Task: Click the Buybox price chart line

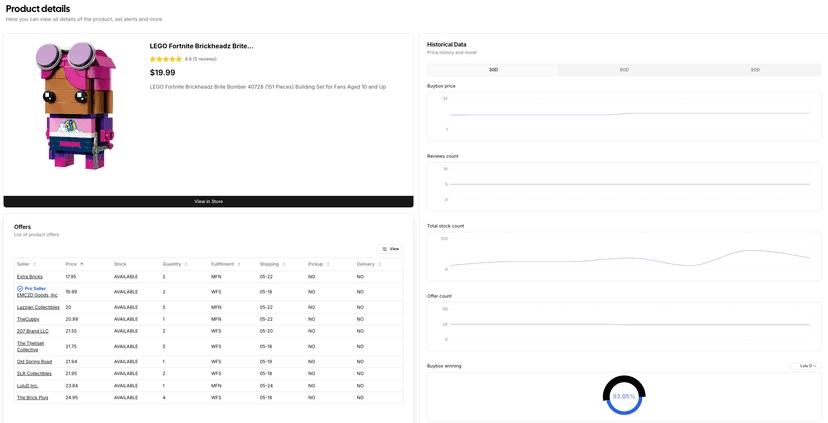Action: (629, 114)
